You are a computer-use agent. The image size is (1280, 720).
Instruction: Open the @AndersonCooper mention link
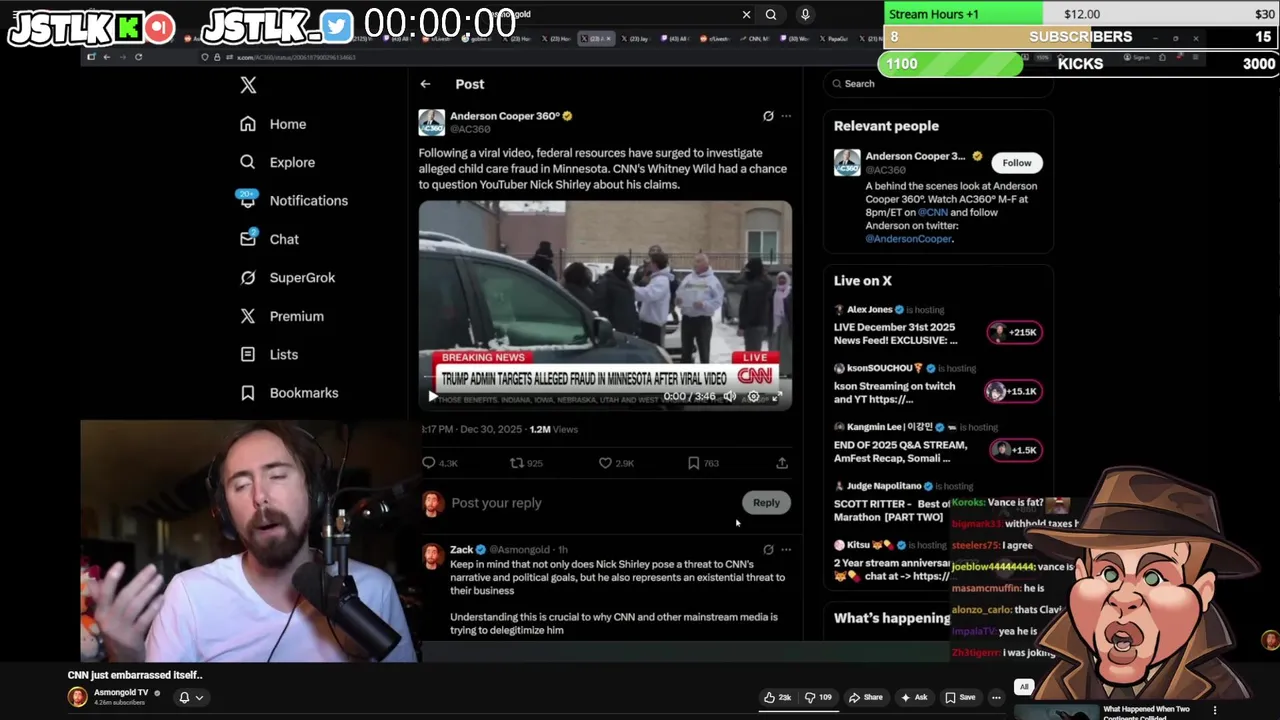[908, 239]
